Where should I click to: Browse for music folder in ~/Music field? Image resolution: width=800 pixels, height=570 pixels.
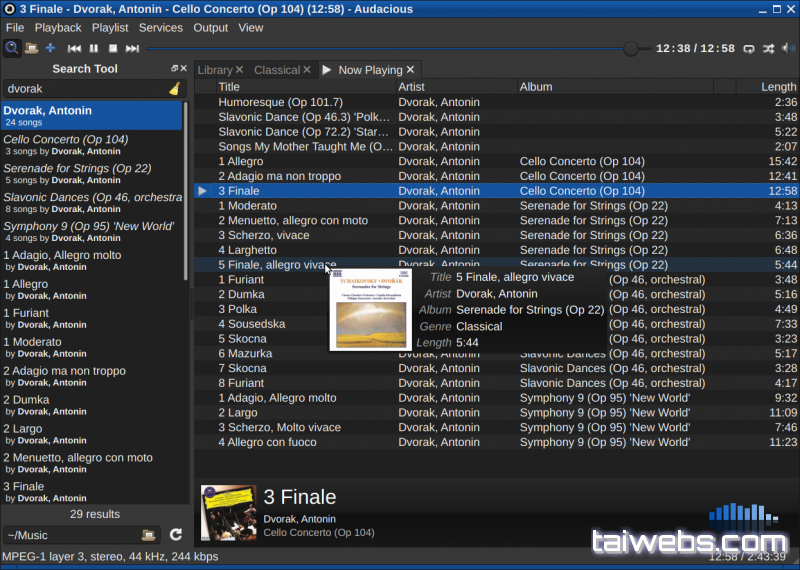pyautogui.click(x=148, y=535)
